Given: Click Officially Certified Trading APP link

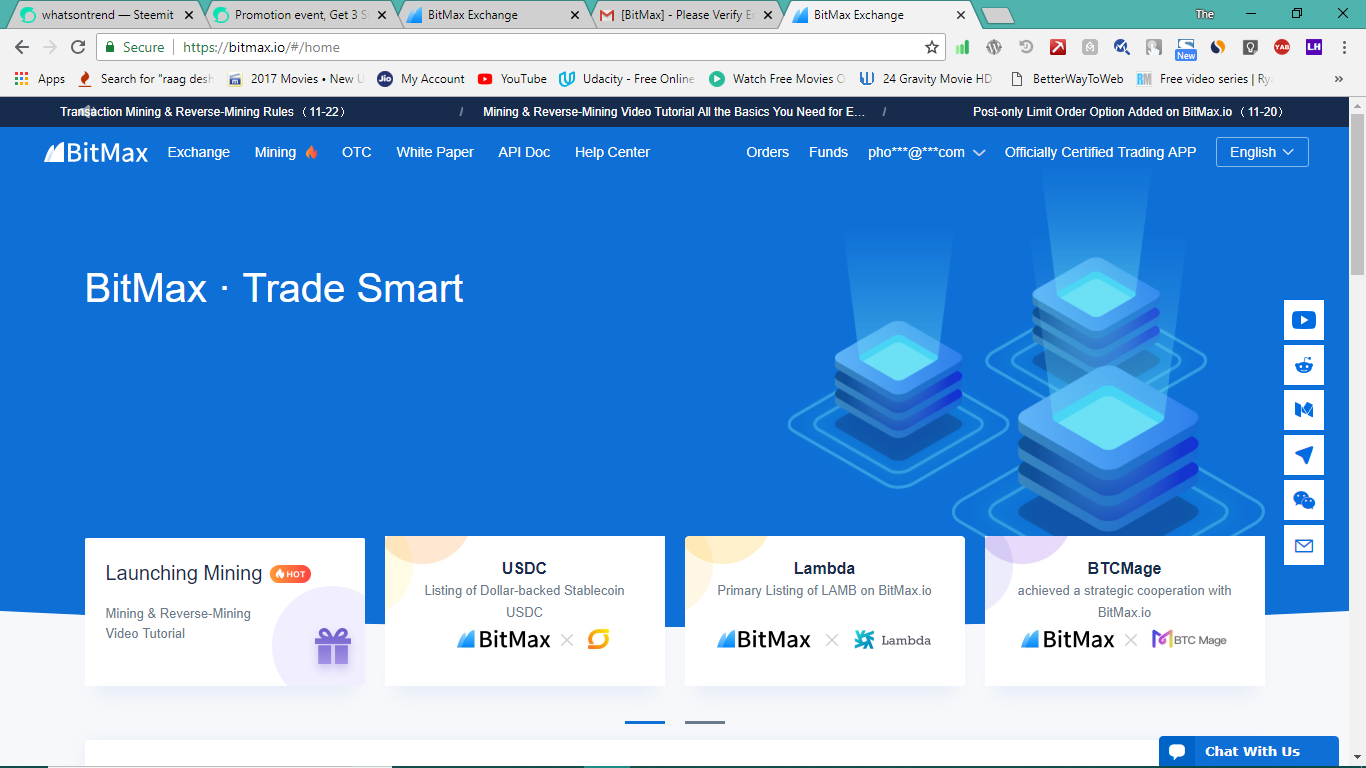Looking at the screenshot, I should coord(1100,152).
